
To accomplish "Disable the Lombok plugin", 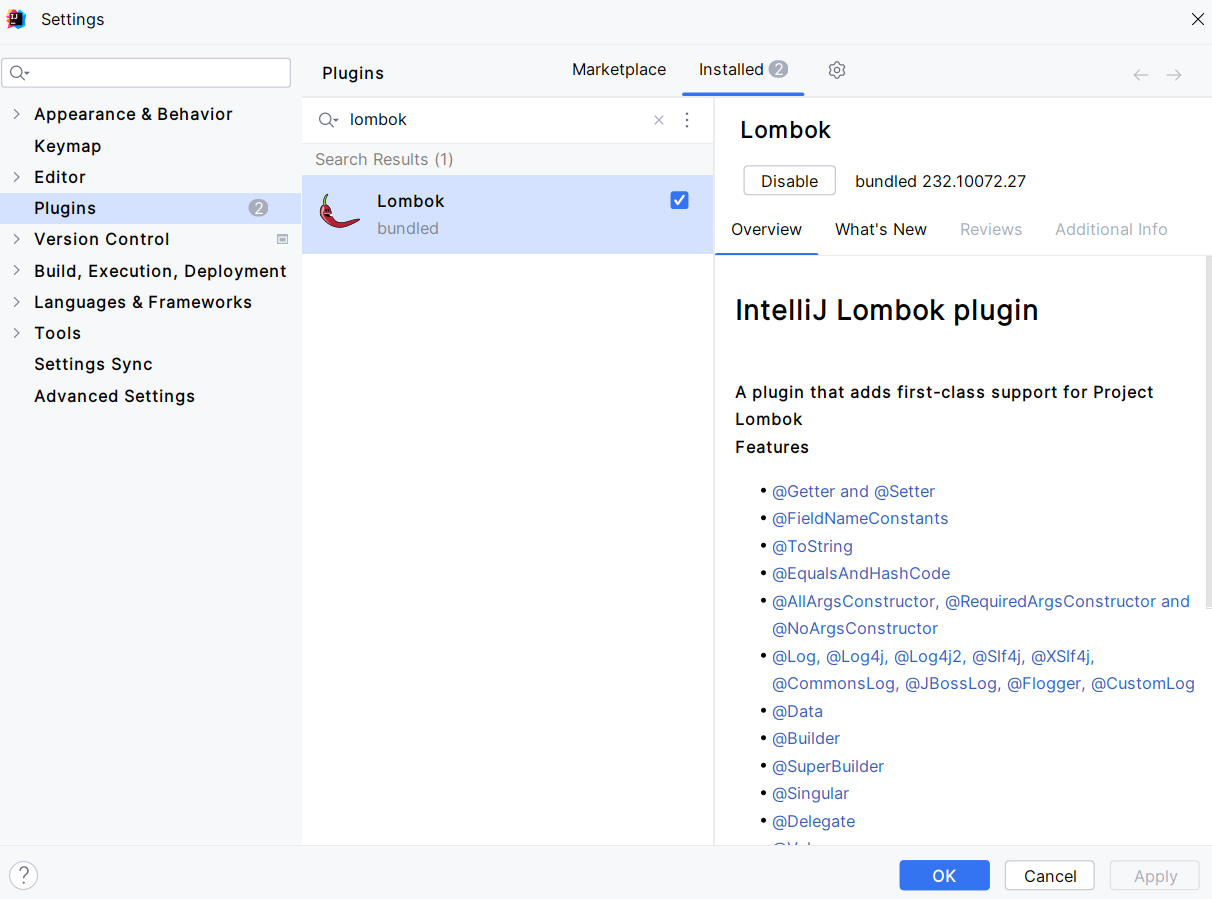I will [789, 181].
